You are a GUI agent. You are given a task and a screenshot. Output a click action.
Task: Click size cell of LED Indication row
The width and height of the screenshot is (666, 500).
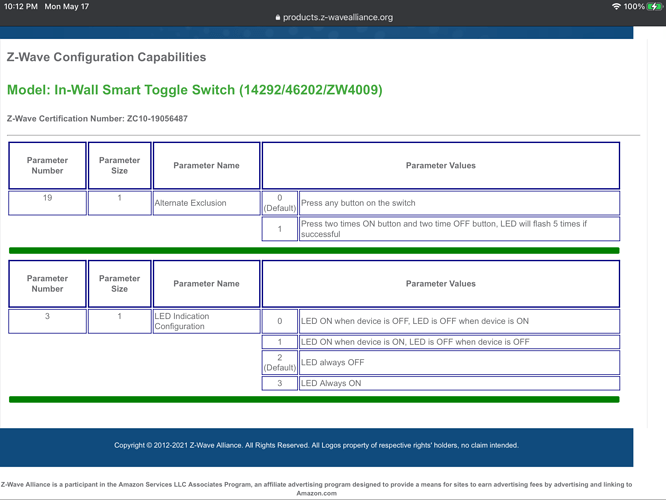119,321
